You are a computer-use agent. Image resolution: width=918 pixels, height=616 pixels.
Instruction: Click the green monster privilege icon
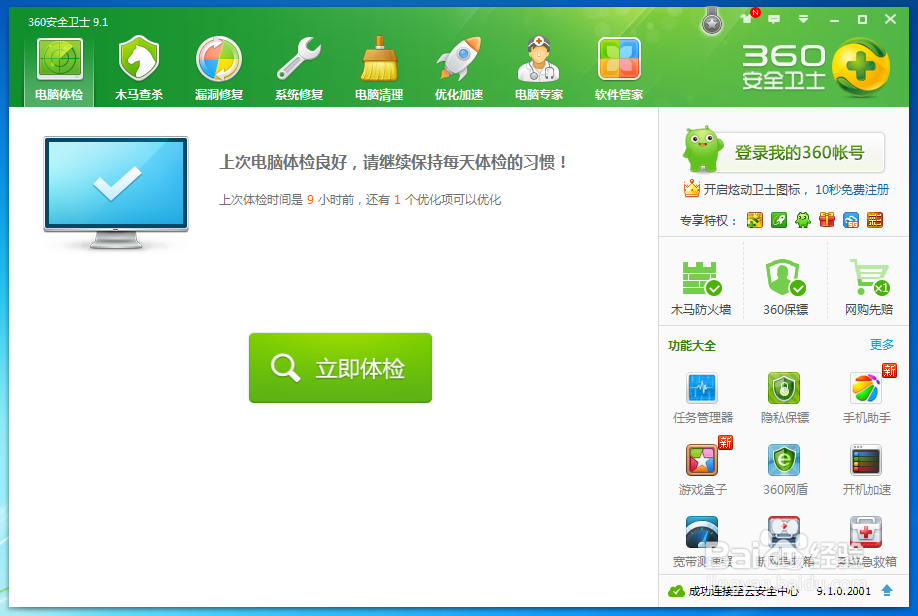click(803, 220)
